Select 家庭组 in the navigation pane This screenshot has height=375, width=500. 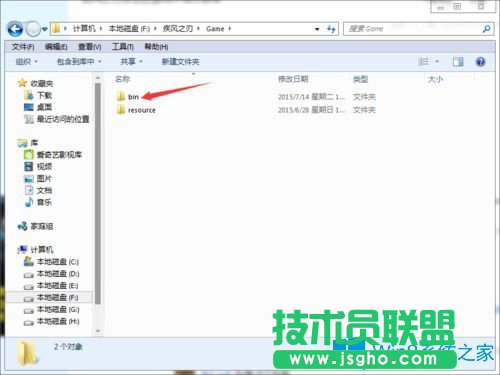42,226
